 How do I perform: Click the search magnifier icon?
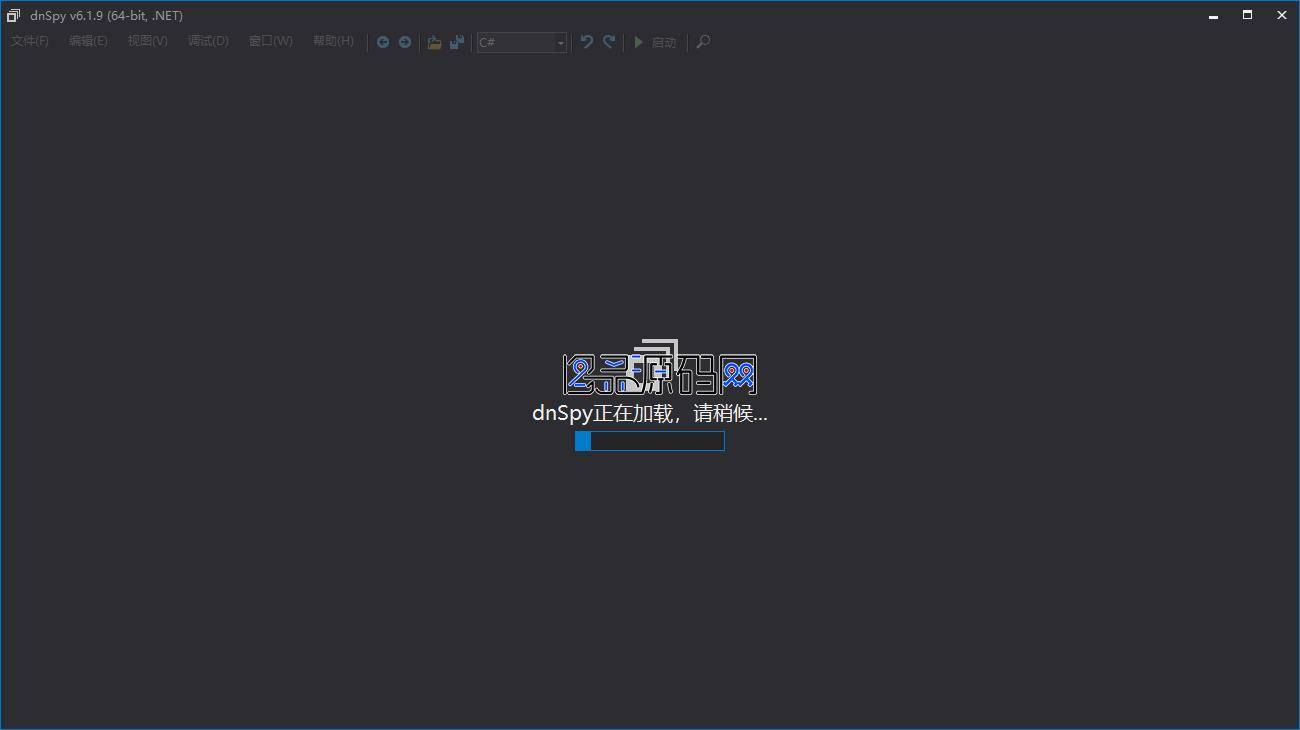[x=703, y=42]
